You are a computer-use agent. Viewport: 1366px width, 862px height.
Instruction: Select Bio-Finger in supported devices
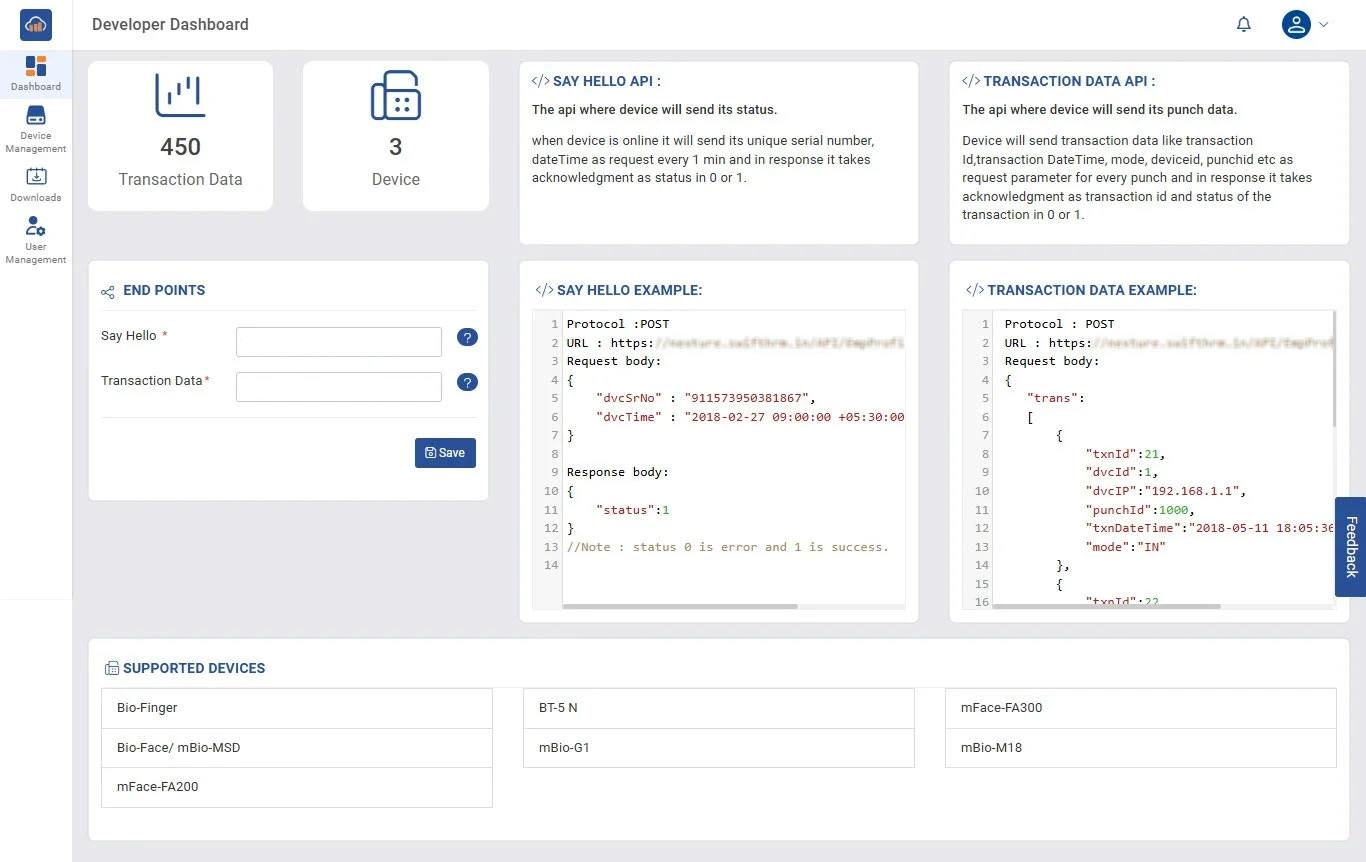[x=297, y=708]
